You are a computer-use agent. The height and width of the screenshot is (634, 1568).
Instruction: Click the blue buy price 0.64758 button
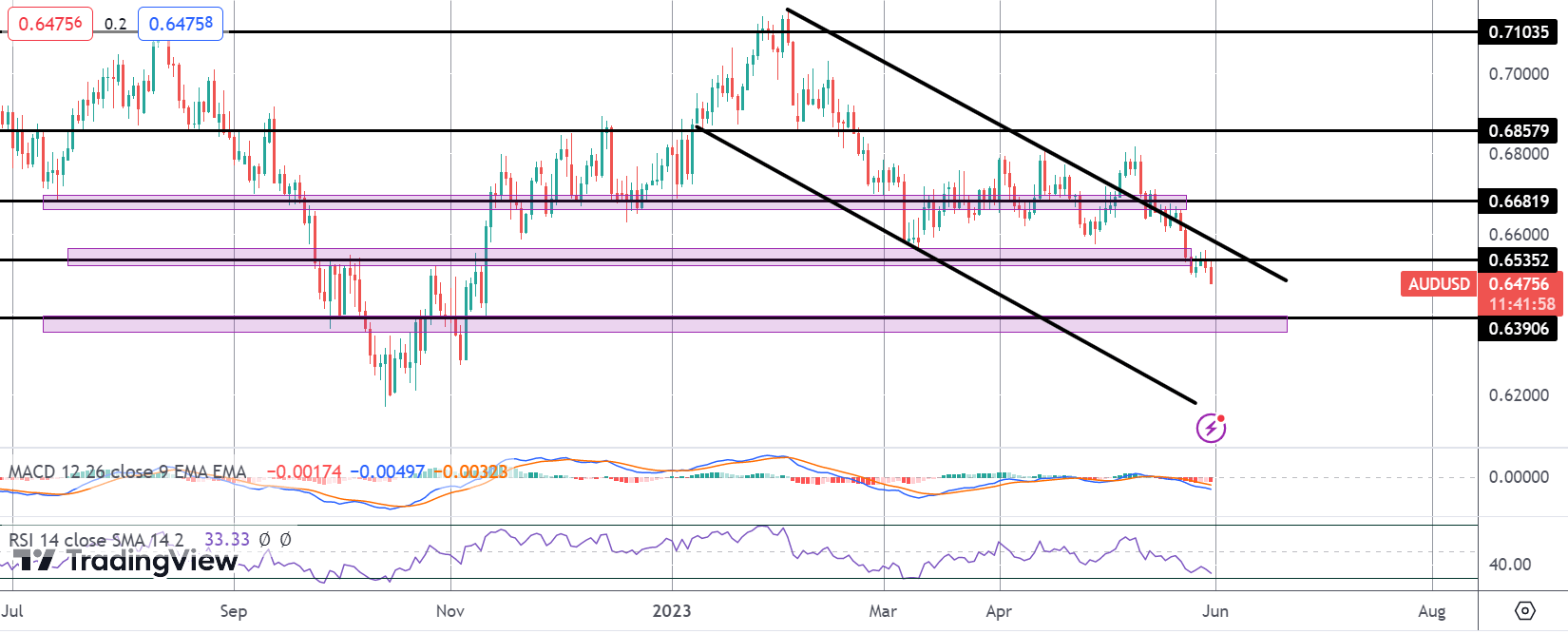(x=181, y=24)
